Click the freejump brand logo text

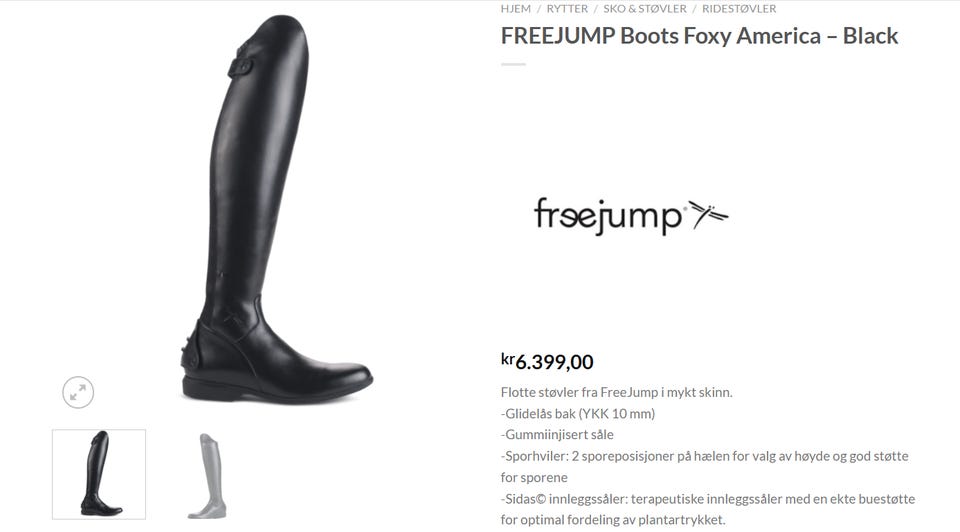[x=608, y=215]
